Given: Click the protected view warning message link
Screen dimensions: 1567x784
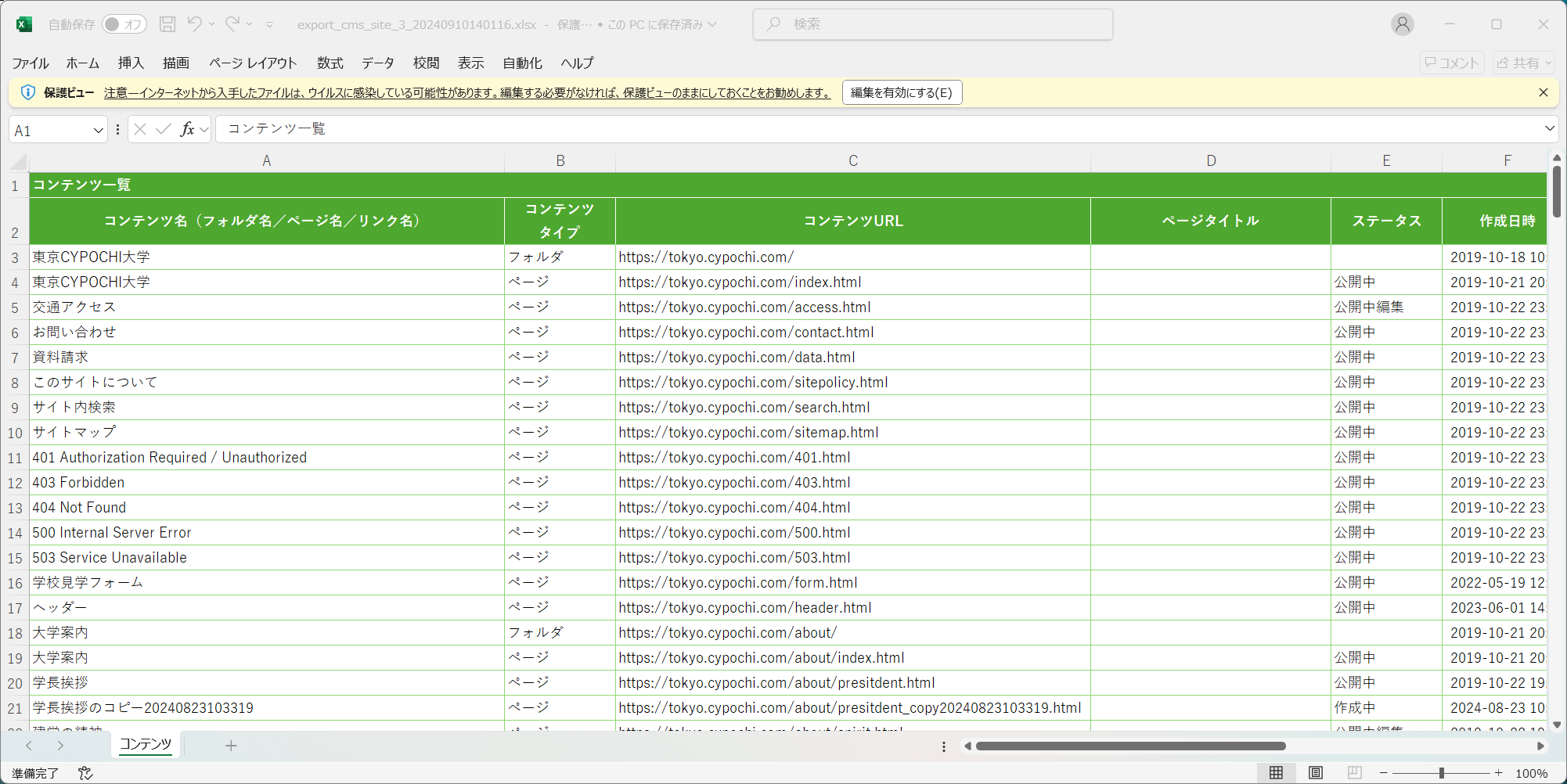Looking at the screenshot, I should (x=467, y=92).
